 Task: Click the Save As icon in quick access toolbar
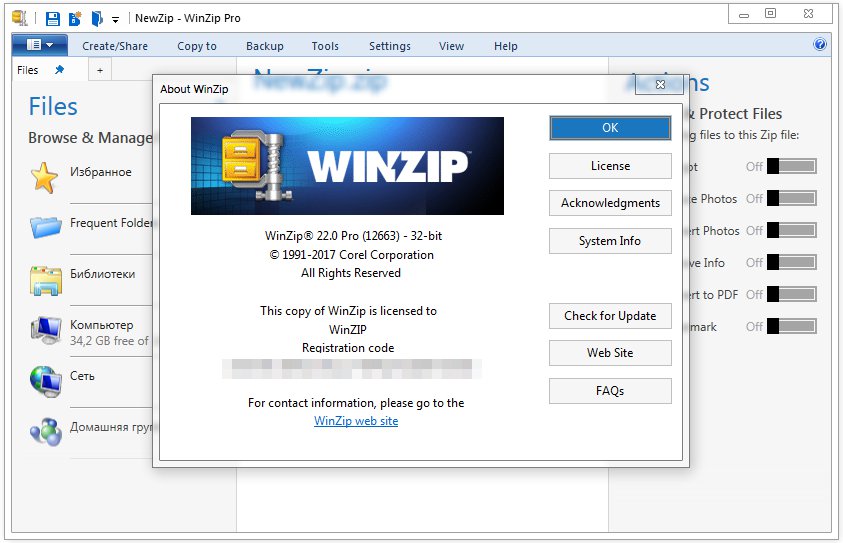coord(75,19)
